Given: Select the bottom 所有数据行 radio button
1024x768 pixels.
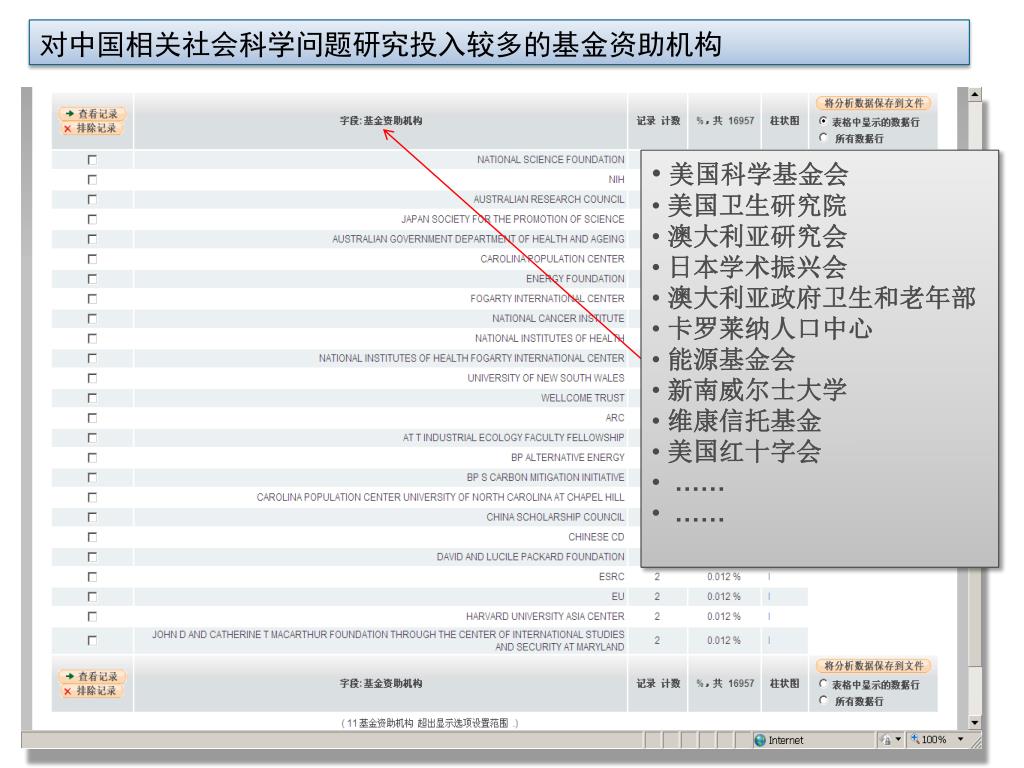Looking at the screenshot, I should (823, 700).
